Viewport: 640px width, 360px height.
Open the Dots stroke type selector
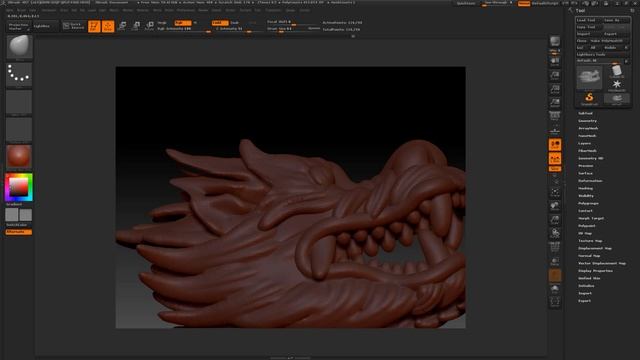(19, 75)
